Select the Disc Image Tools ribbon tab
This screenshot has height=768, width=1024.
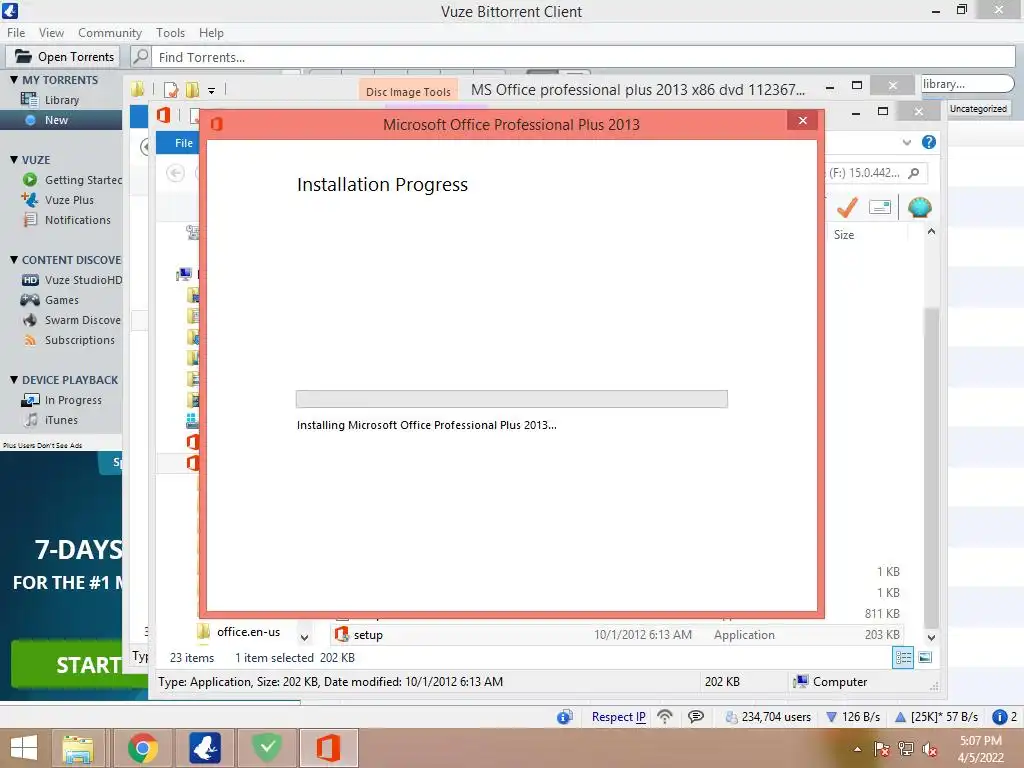408,92
